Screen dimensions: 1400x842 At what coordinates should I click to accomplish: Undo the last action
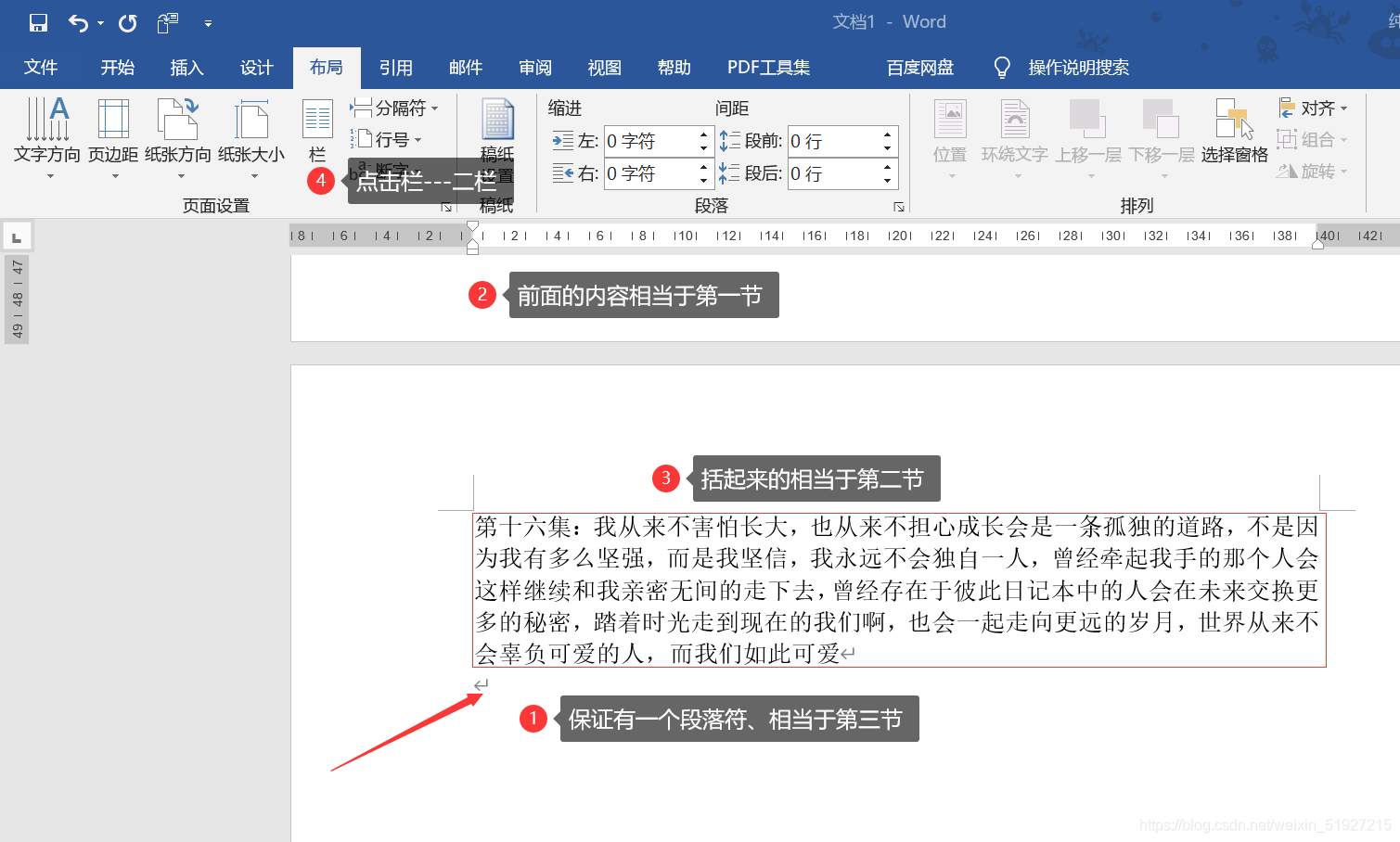click(x=78, y=22)
